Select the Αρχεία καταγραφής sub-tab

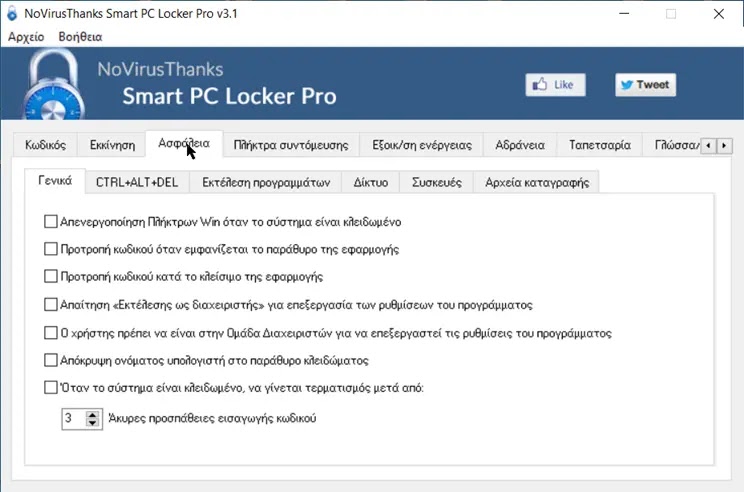point(537,183)
